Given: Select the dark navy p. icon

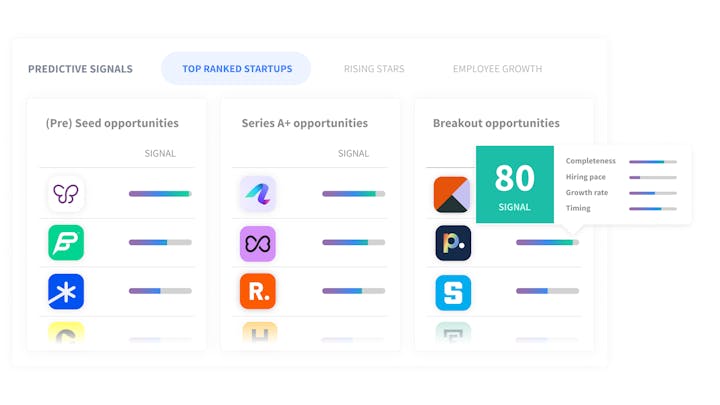Looking at the screenshot, I should [453, 243].
